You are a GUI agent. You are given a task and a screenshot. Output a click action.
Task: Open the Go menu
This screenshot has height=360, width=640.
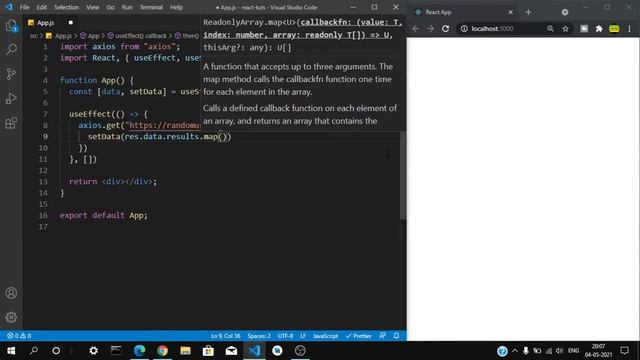coord(111,7)
